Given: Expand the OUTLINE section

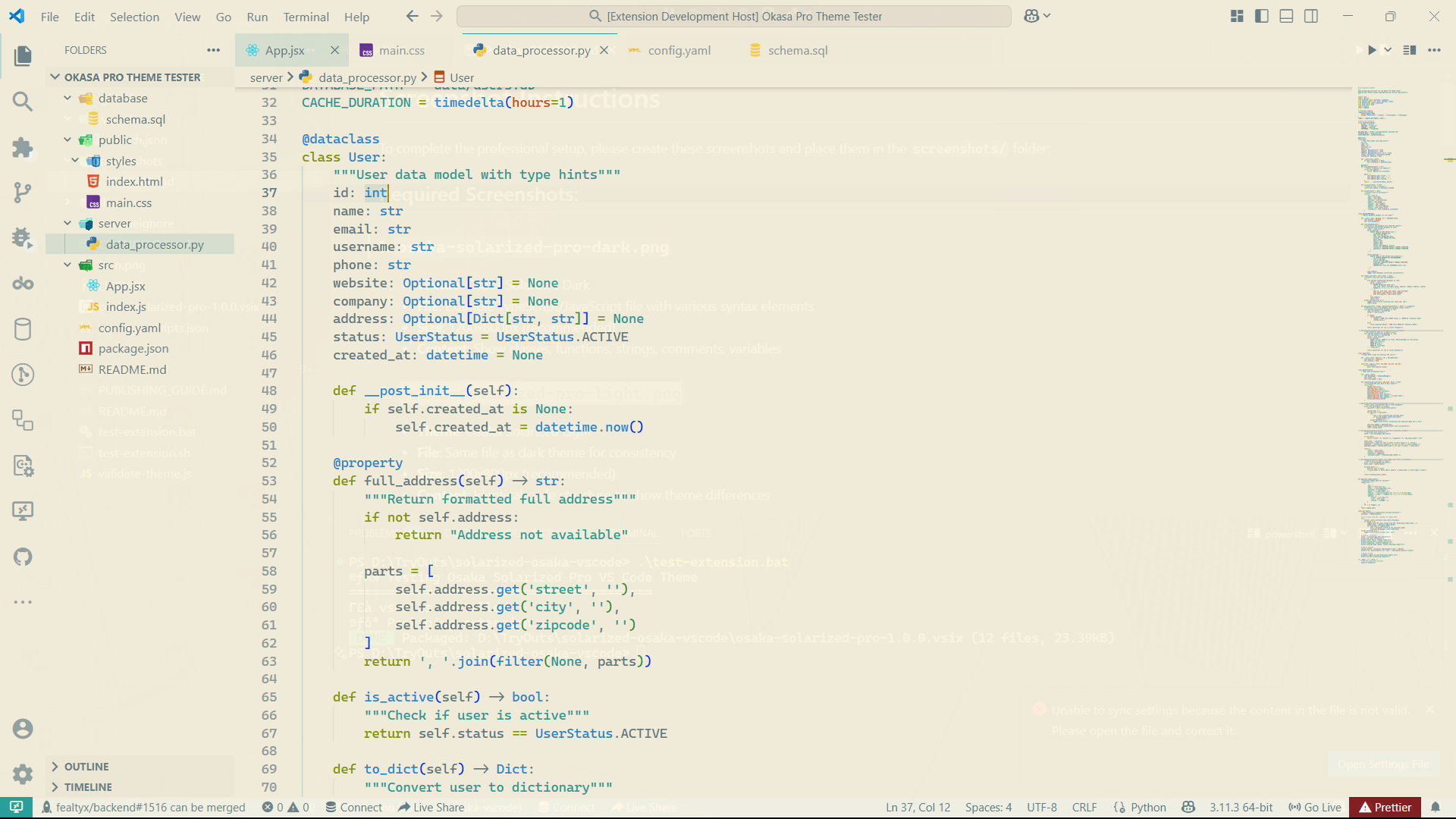Looking at the screenshot, I should (86, 767).
